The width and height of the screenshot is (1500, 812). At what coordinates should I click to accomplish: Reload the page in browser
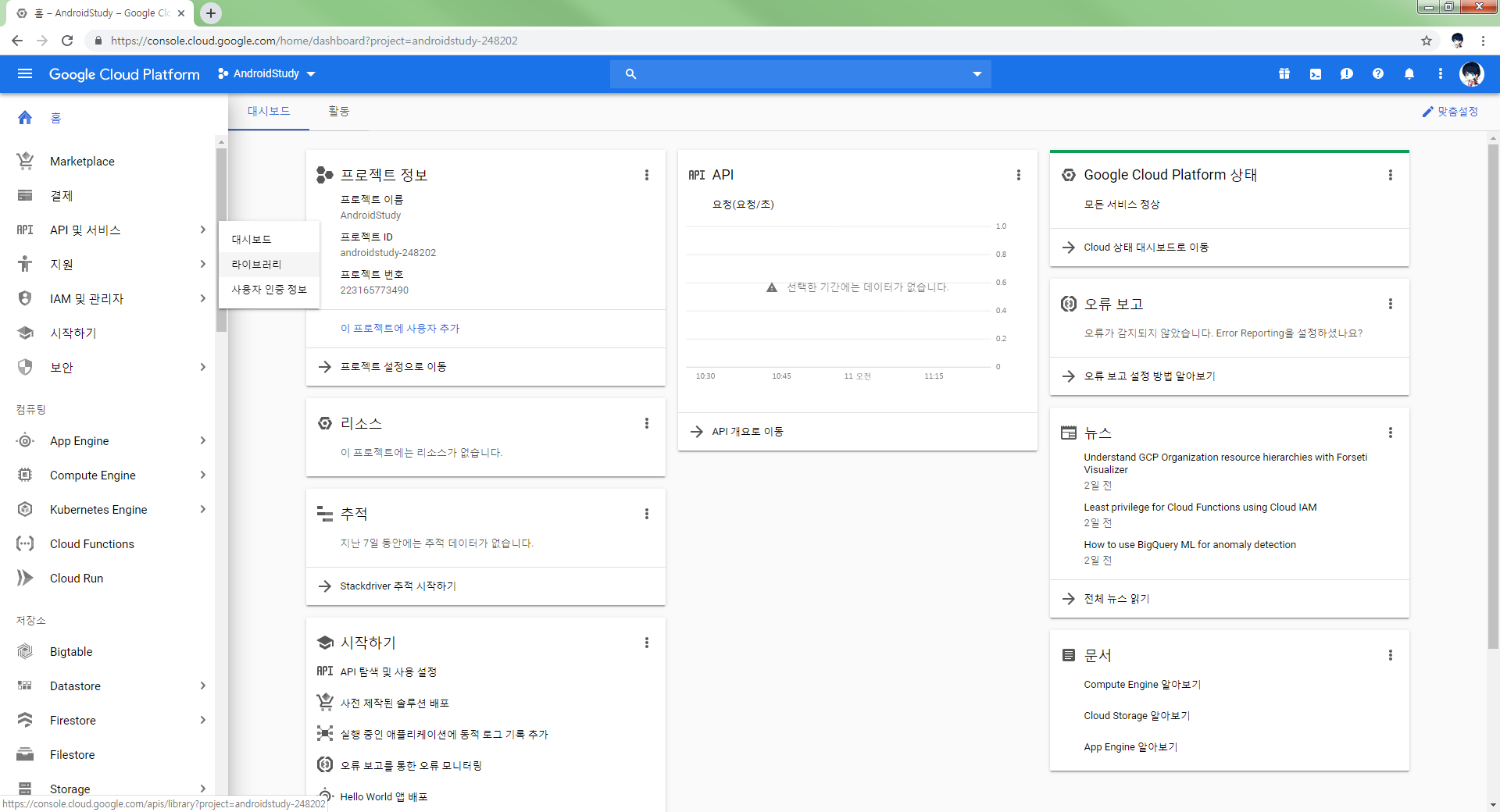[67, 41]
